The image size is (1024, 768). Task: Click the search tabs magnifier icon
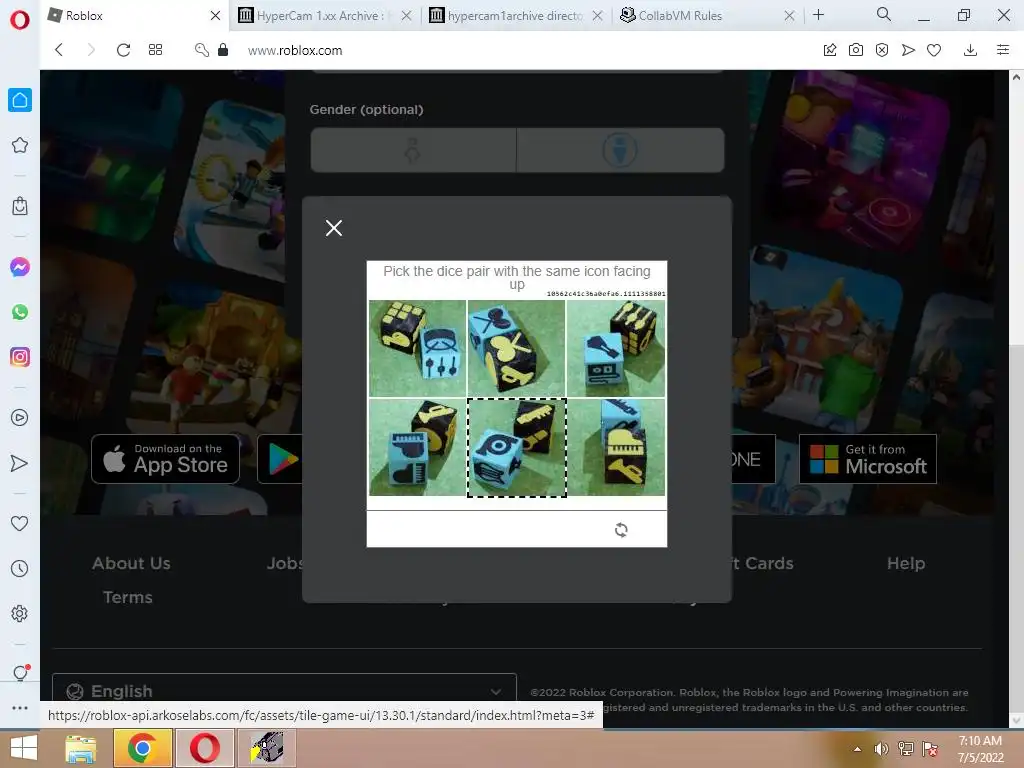coord(884,14)
